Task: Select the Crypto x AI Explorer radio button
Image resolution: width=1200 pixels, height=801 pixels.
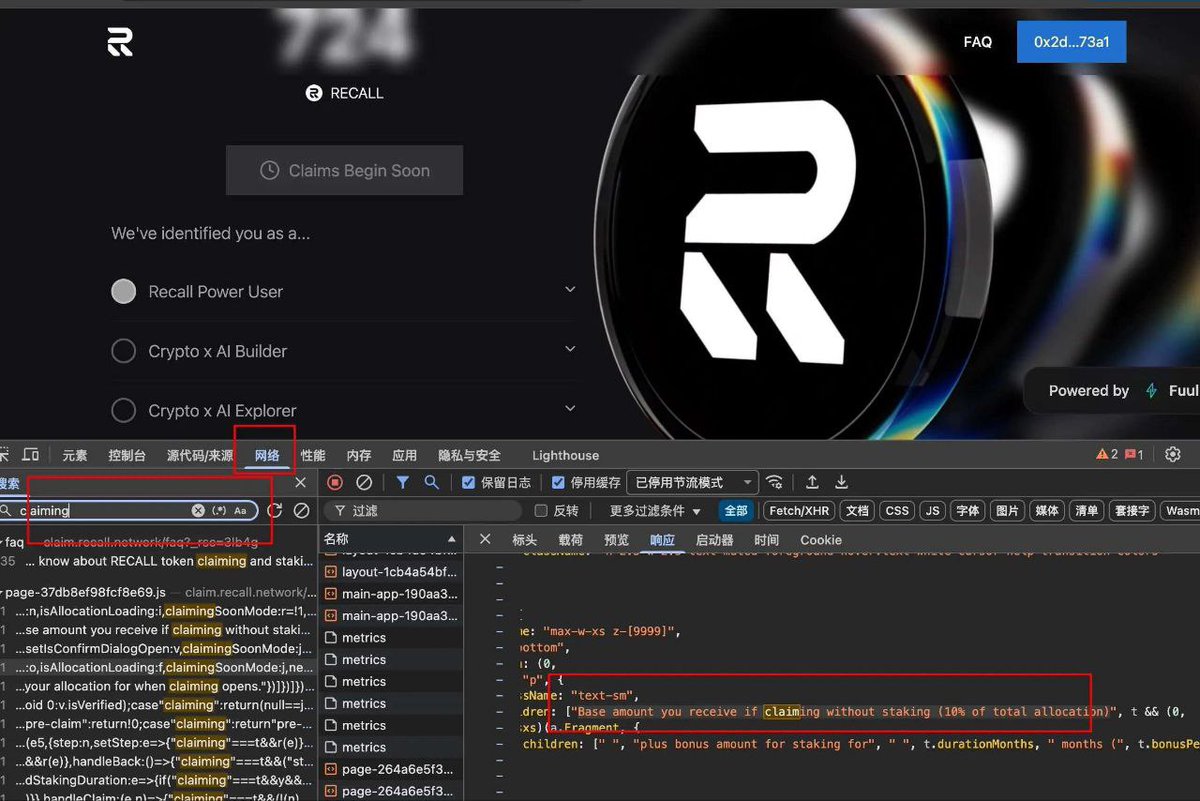Action: pyautogui.click(x=123, y=410)
